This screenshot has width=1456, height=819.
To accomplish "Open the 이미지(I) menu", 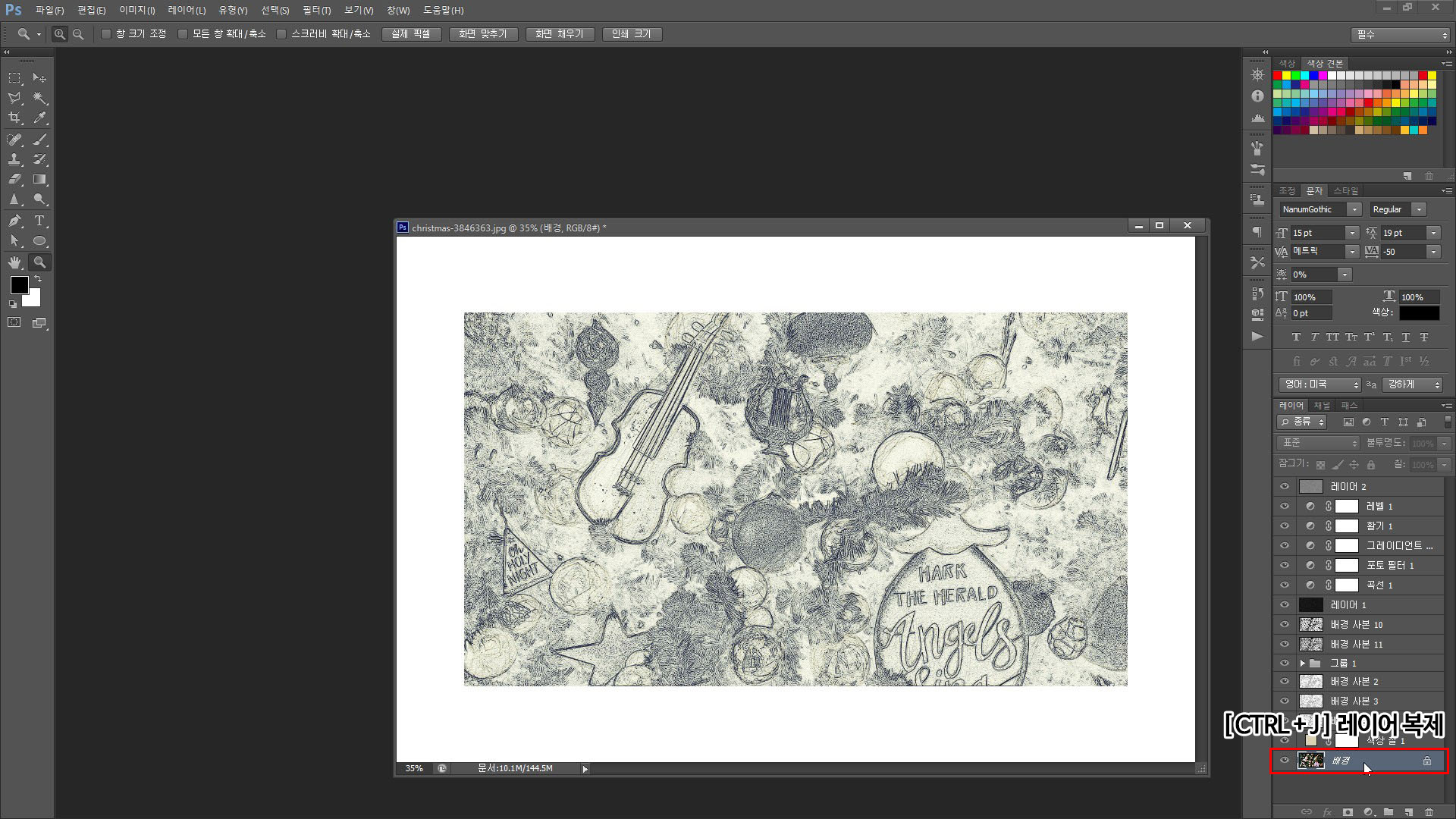I will click(x=136, y=11).
